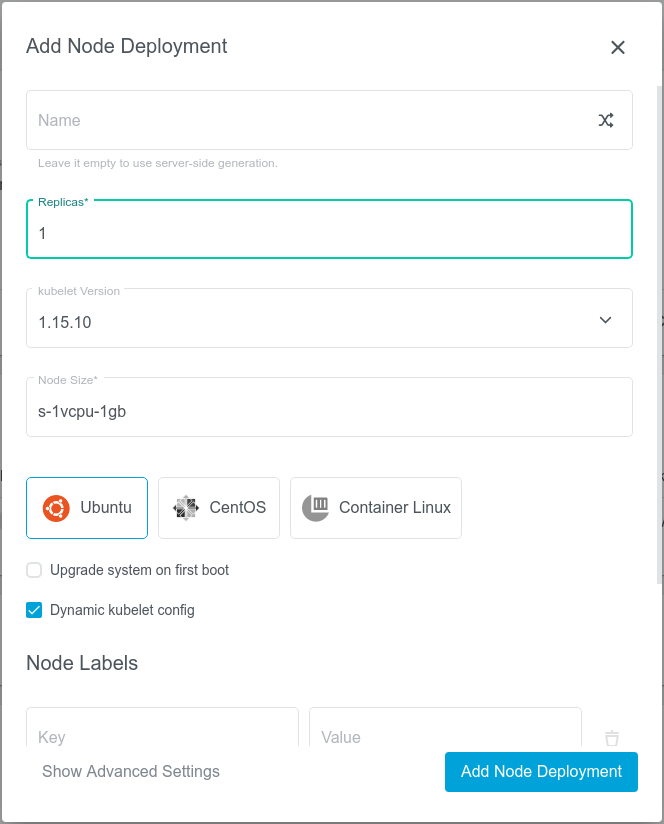Click the dialog's vertical scrollbar
The width and height of the screenshot is (664, 824).
pos(659,330)
